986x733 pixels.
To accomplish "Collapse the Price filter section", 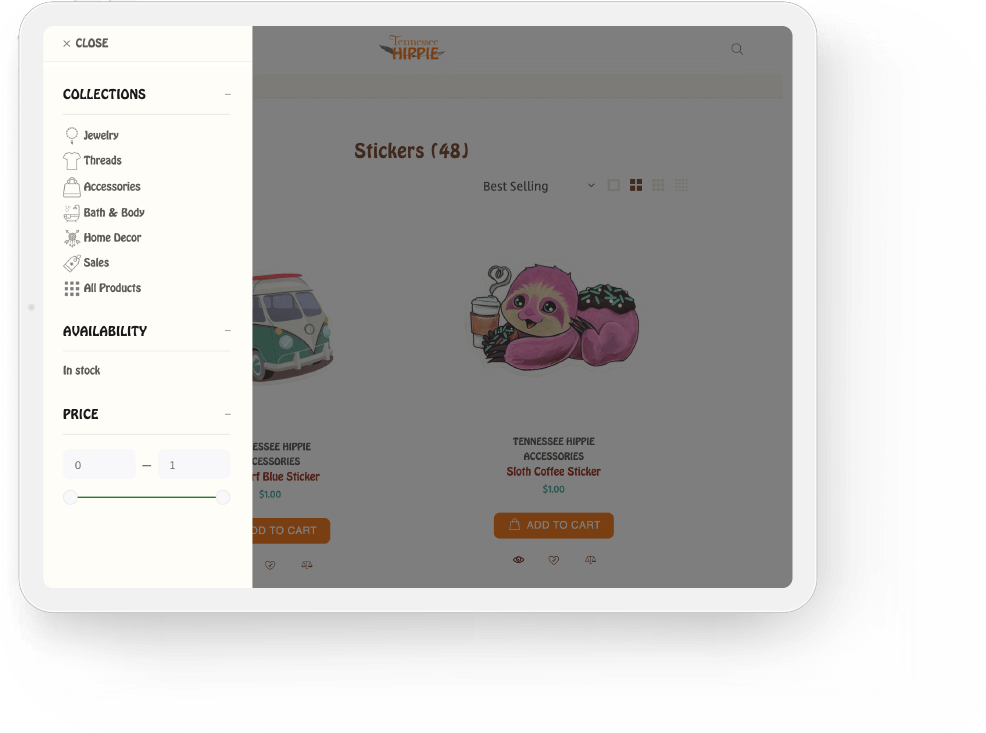I will (x=228, y=414).
